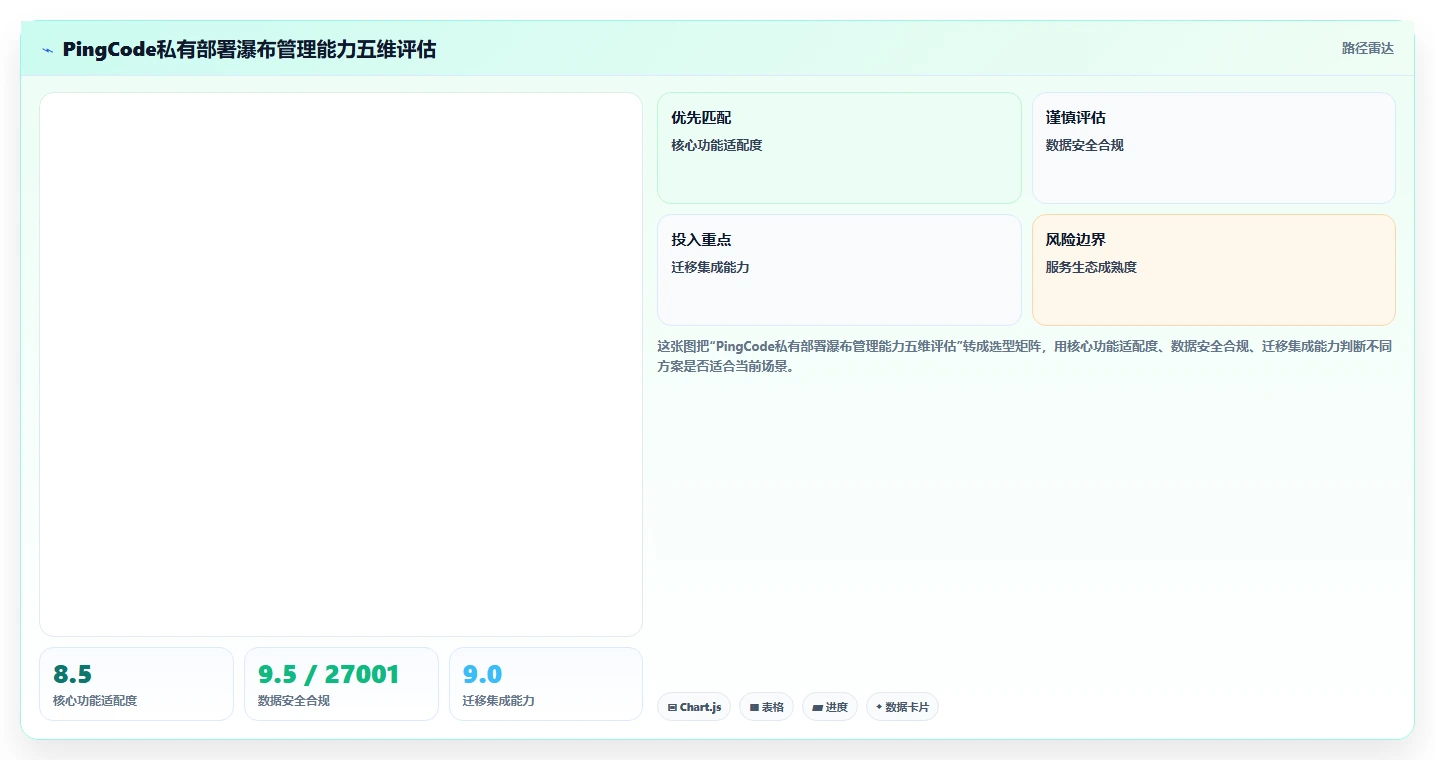
Task: Click the lightning icon beside the PingCode title
Action: point(48,50)
